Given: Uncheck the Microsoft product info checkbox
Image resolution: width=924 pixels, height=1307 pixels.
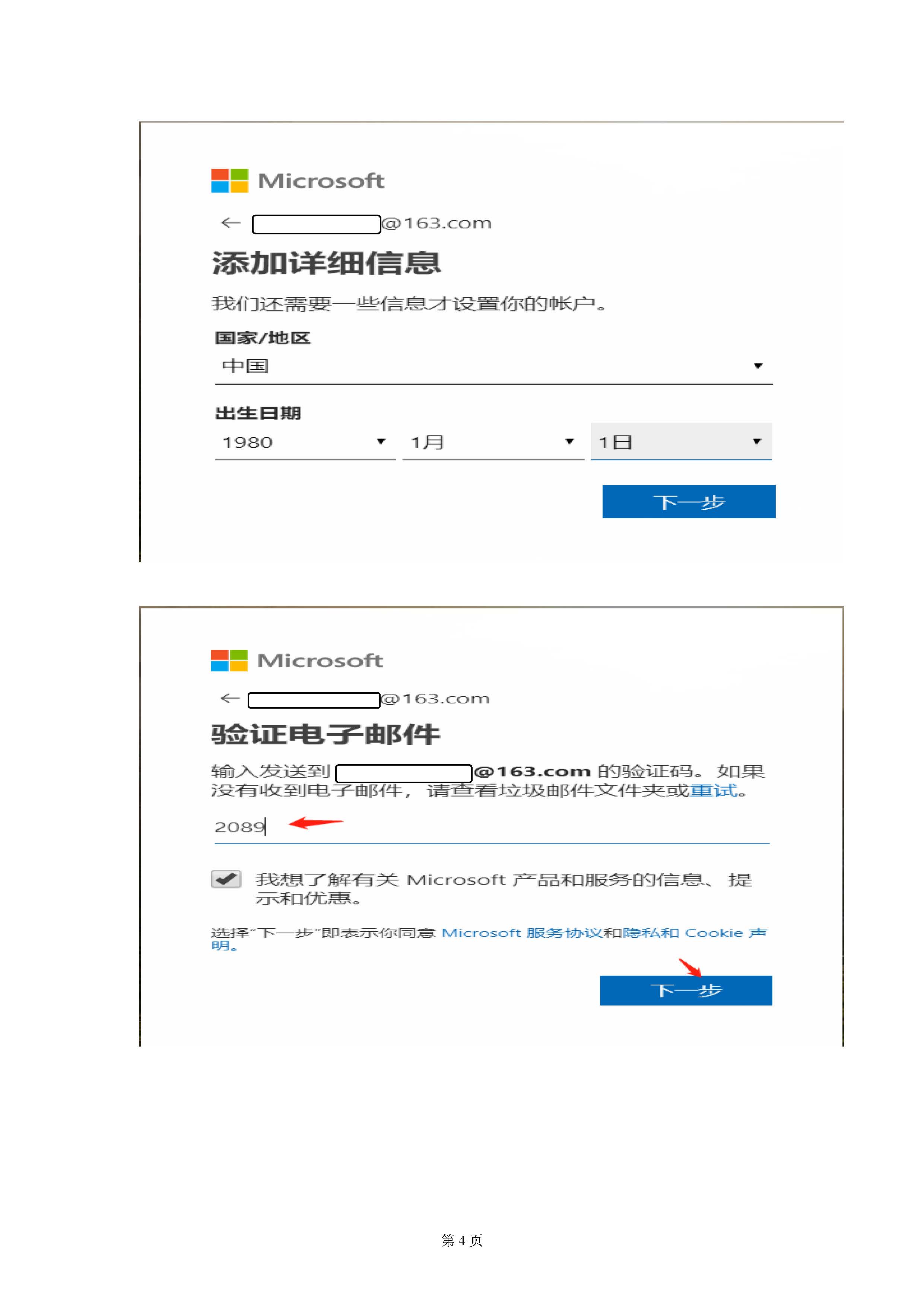Looking at the screenshot, I should [x=226, y=879].
